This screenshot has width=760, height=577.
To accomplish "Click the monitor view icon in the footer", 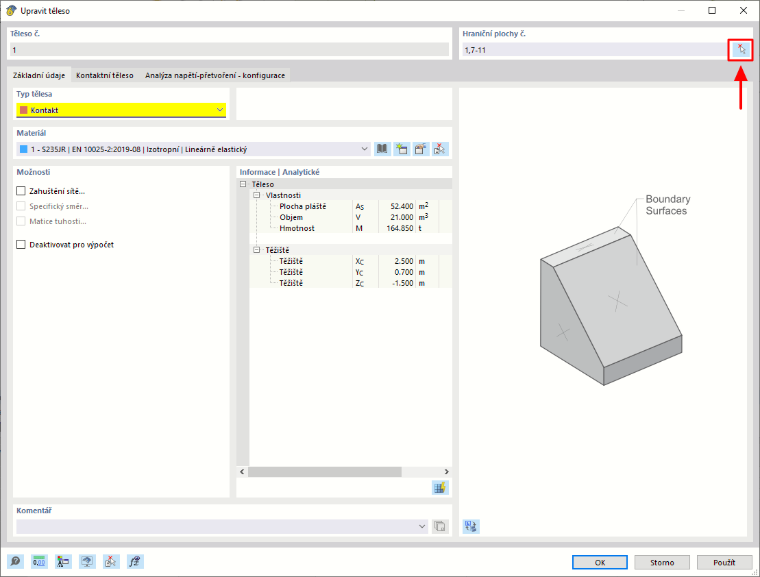I will [x=87, y=561].
